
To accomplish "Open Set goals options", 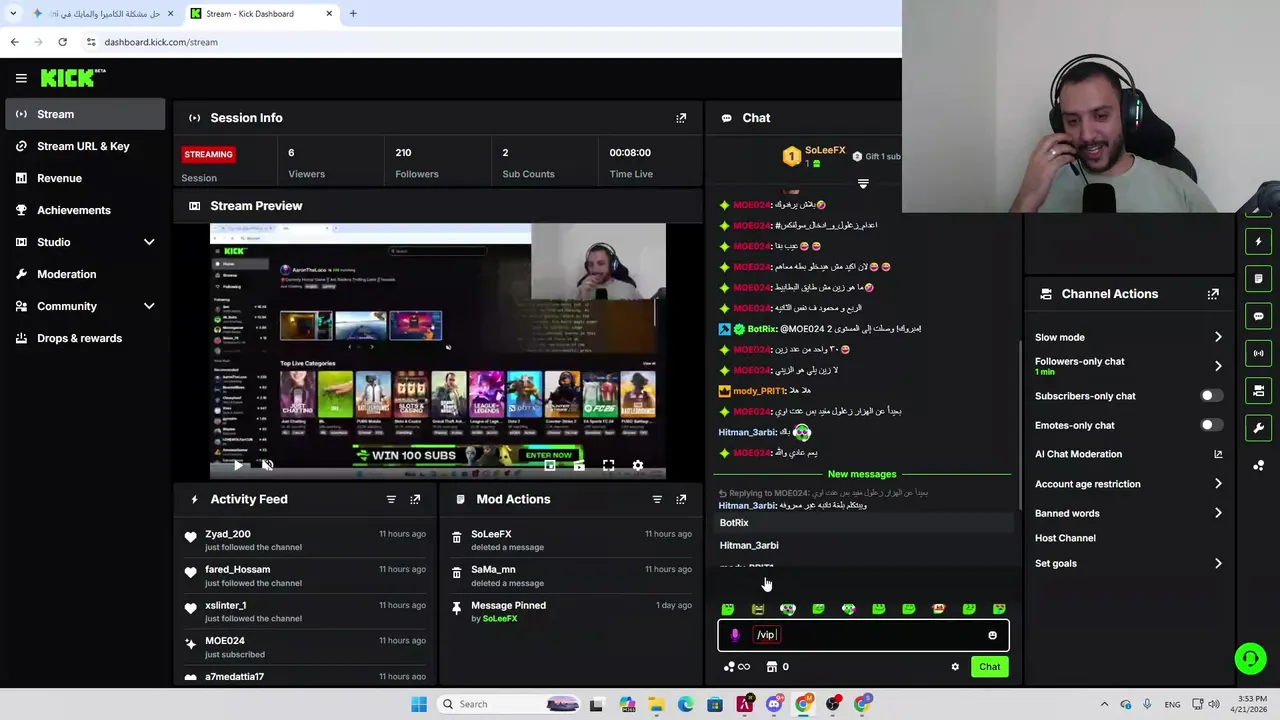I will pyautogui.click(x=1129, y=564).
